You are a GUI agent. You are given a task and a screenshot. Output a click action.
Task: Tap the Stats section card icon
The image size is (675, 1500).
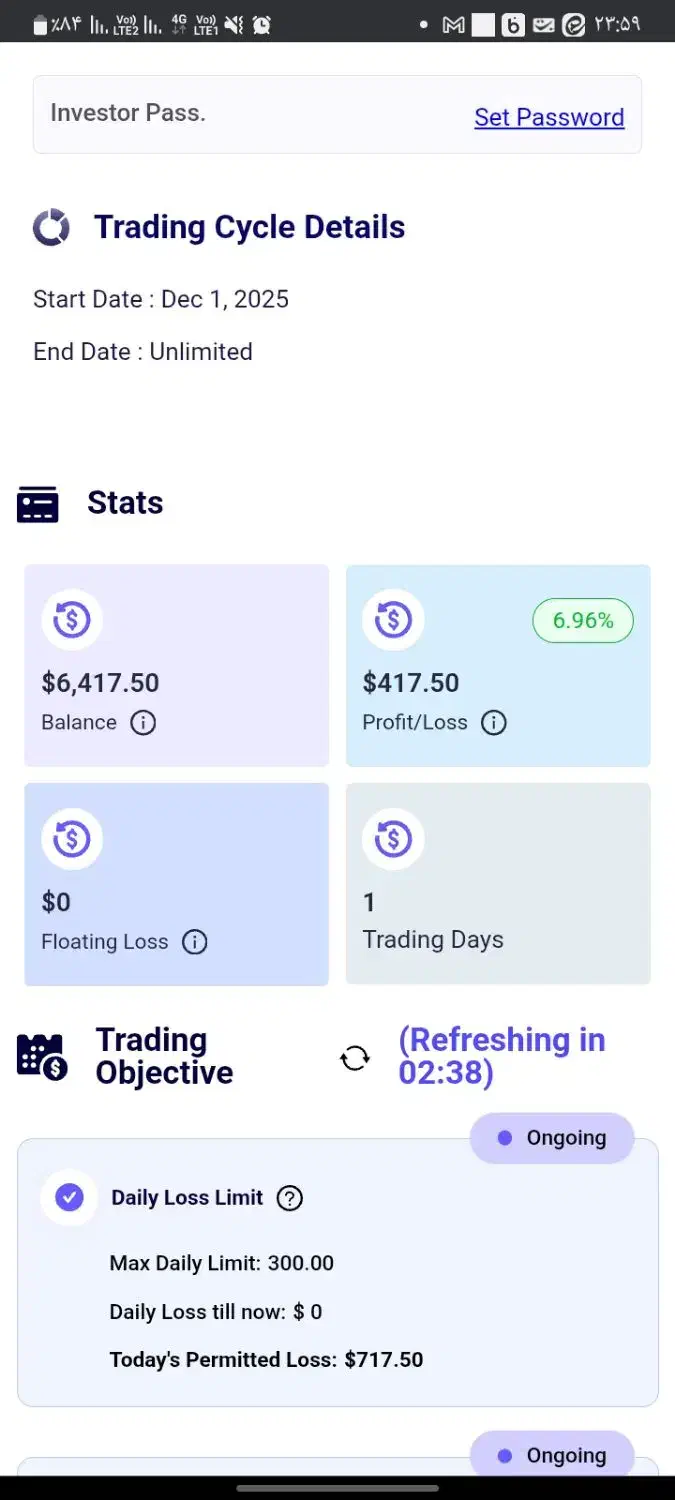coord(38,503)
